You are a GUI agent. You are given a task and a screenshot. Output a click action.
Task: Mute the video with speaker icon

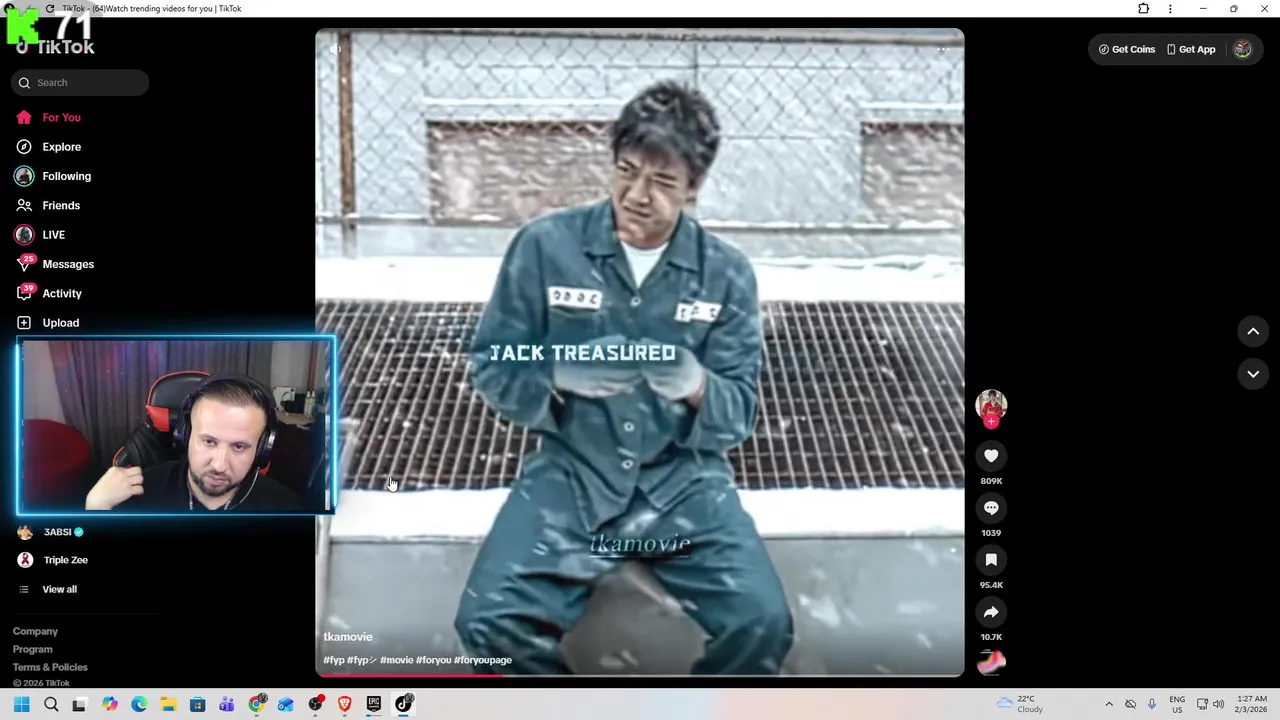(336, 49)
